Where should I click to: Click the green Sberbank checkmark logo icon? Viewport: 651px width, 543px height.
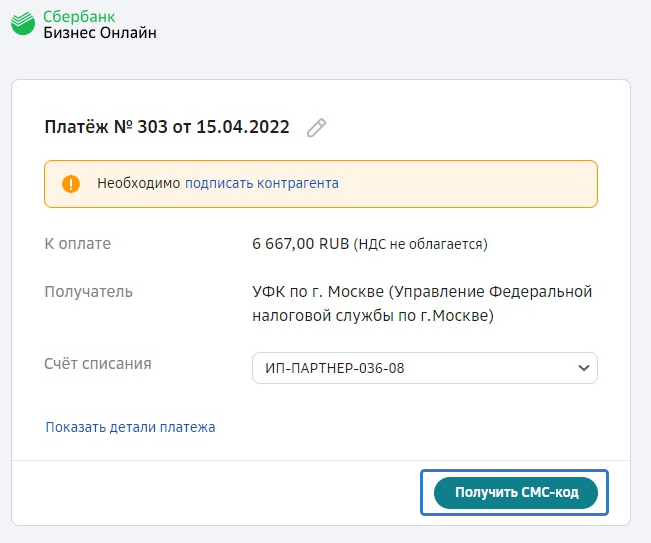click(x=22, y=24)
